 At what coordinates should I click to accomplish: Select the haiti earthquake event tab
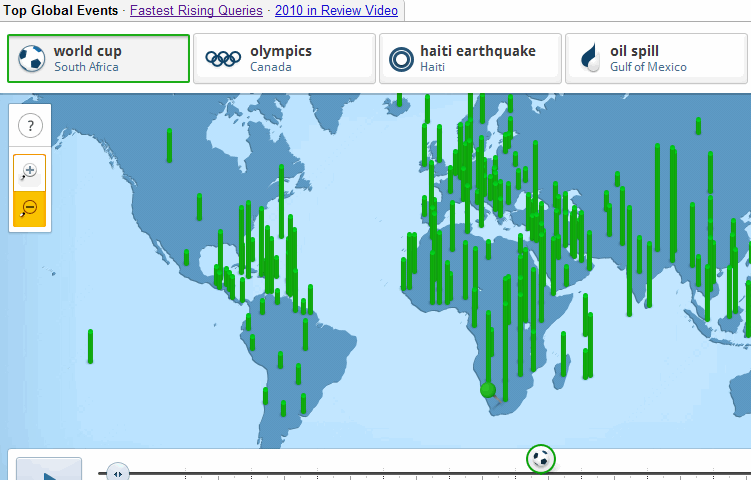coord(470,58)
